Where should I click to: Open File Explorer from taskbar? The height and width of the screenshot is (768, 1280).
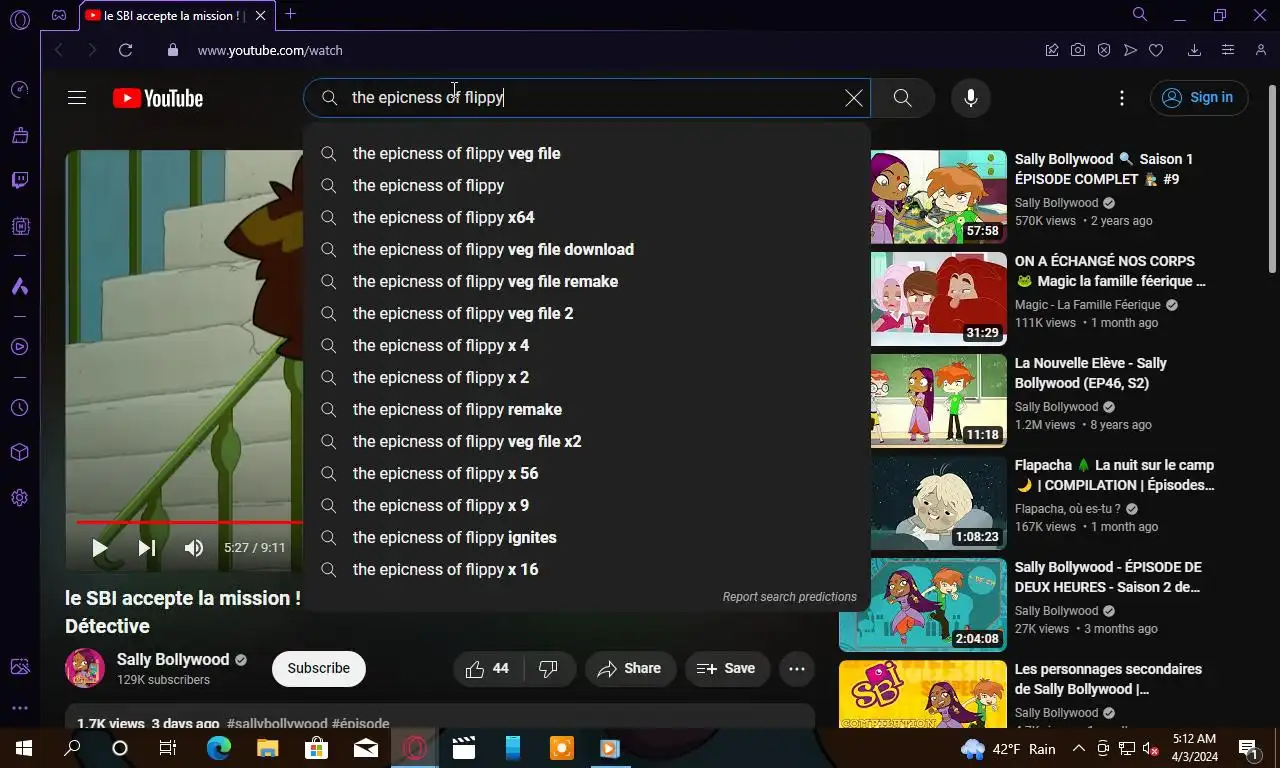(267, 748)
